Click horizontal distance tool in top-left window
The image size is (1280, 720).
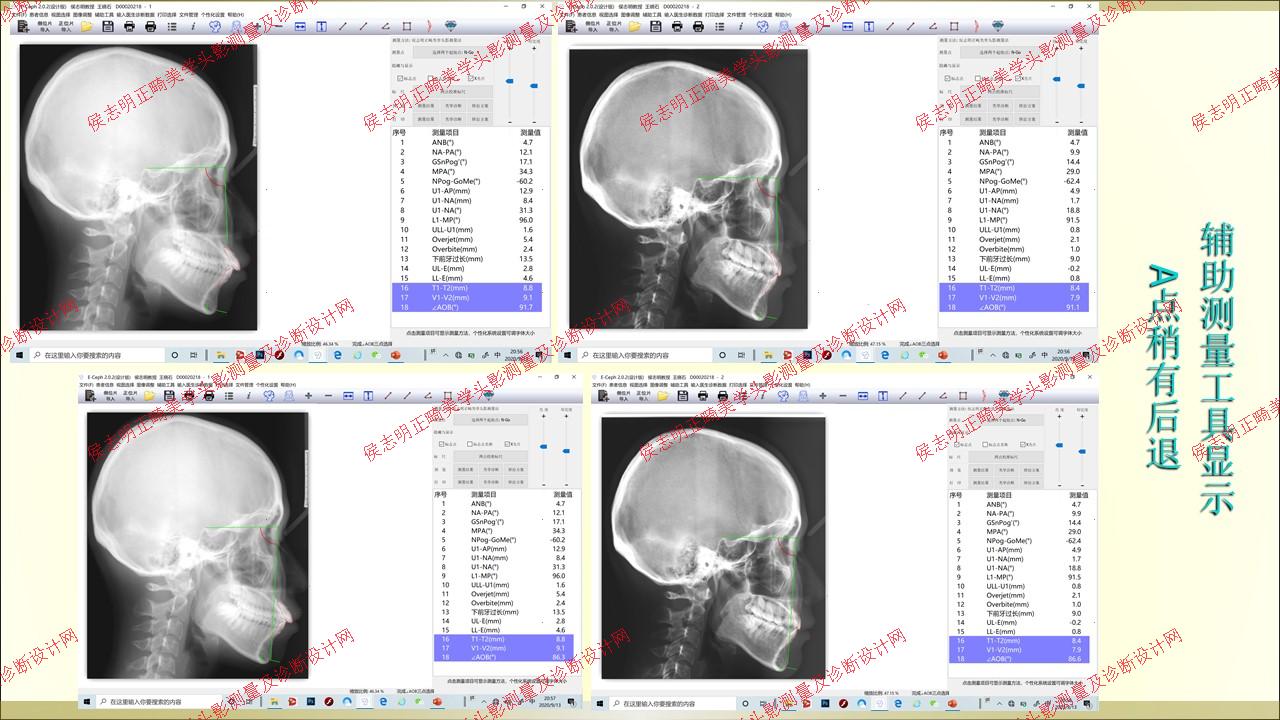[300, 26]
